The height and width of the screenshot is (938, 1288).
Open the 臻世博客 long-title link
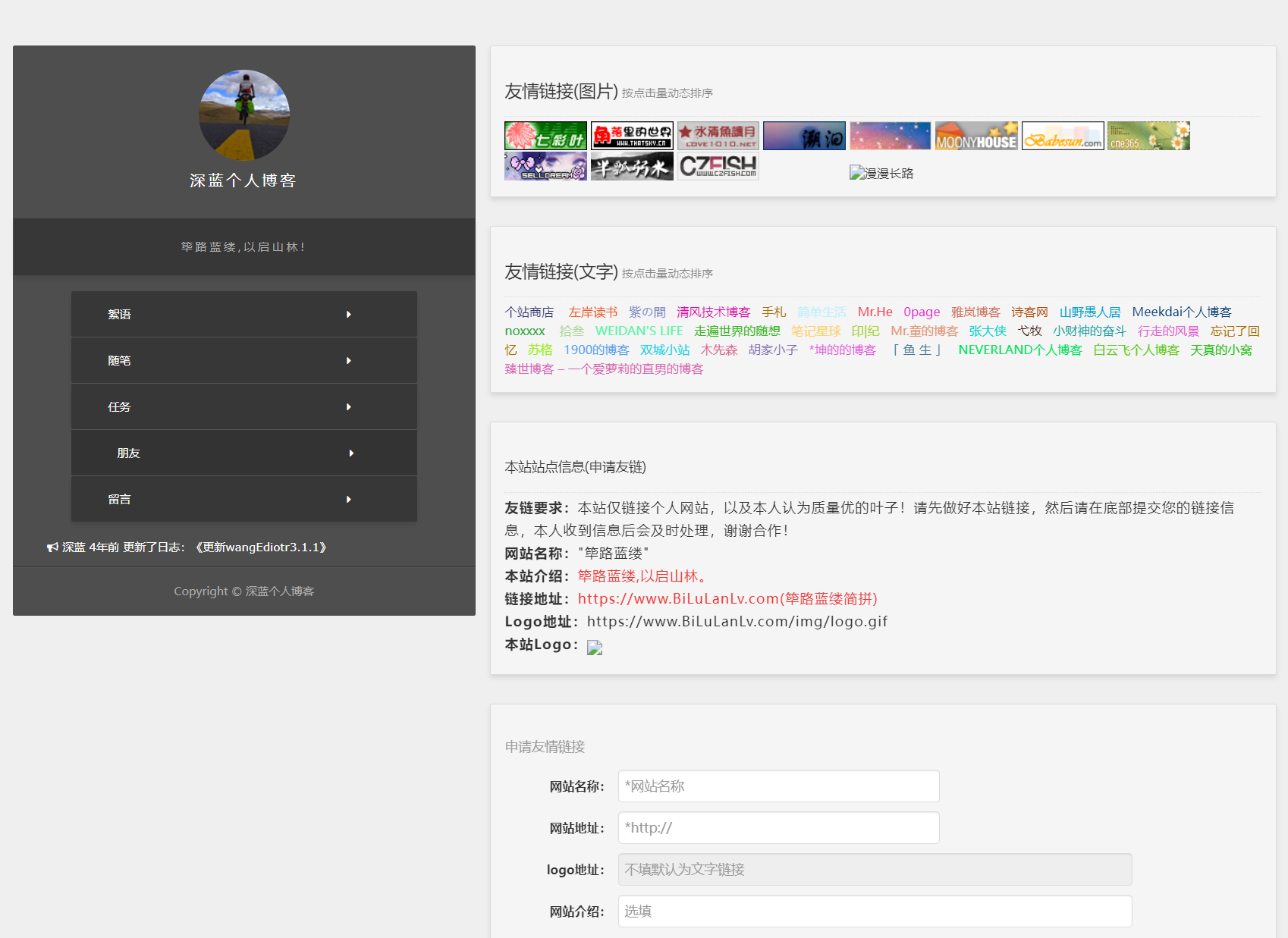click(605, 369)
